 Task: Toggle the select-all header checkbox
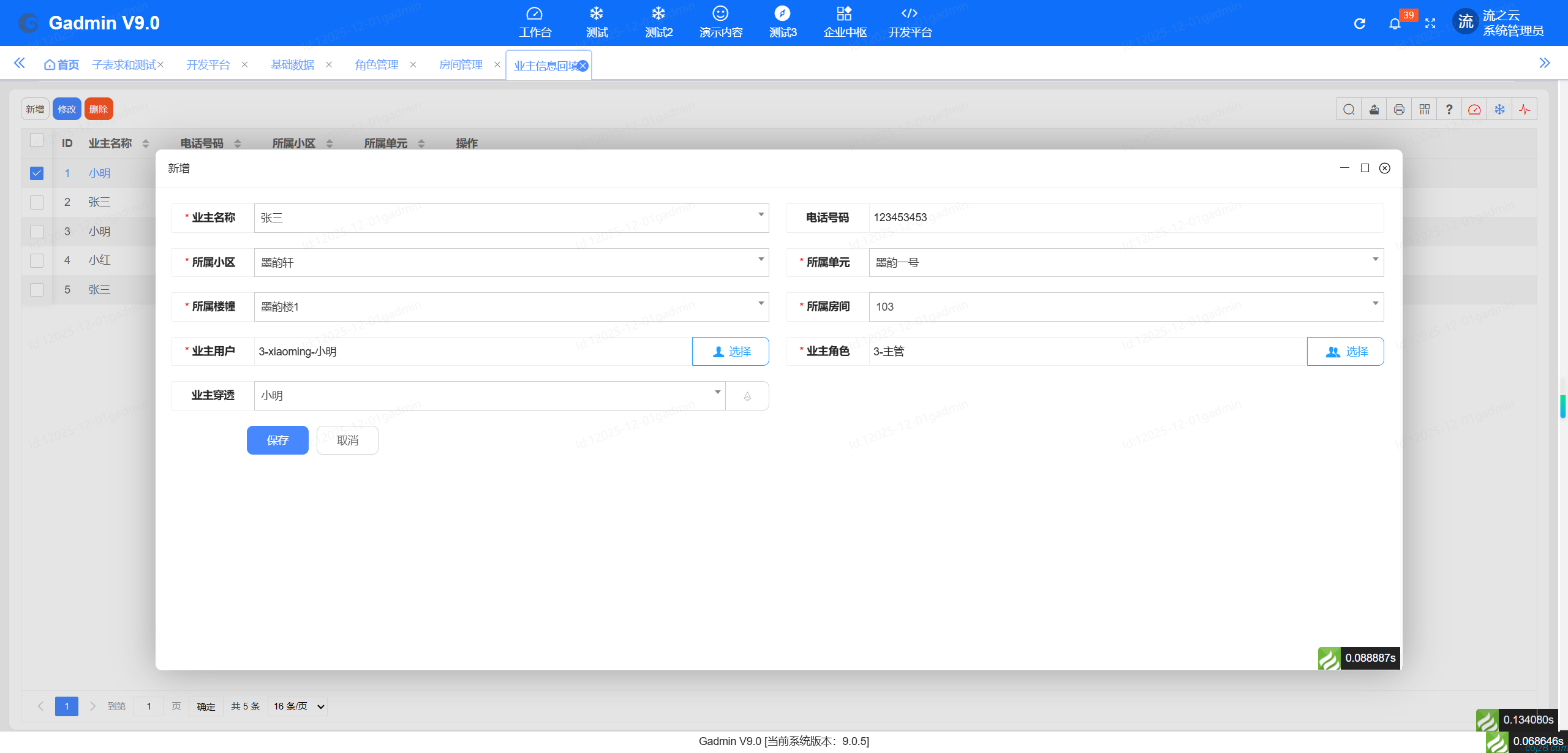tap(37, 141)
